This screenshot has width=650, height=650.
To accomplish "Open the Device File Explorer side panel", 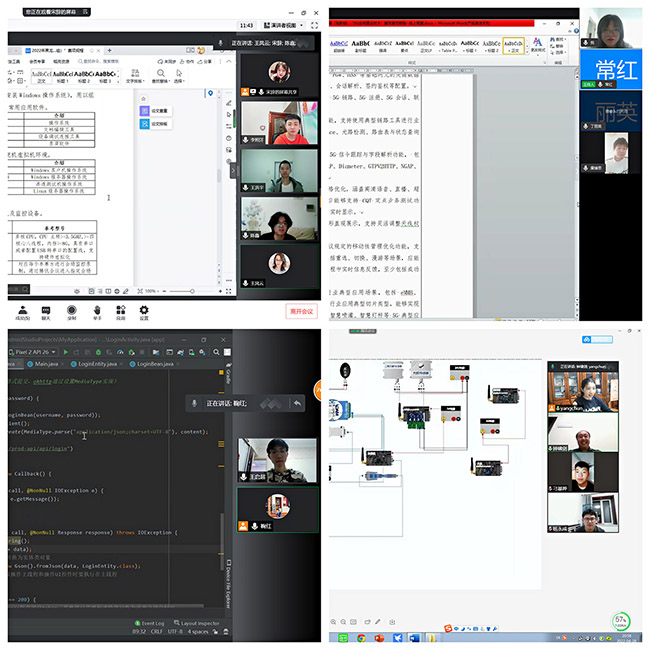I will 229,580.
